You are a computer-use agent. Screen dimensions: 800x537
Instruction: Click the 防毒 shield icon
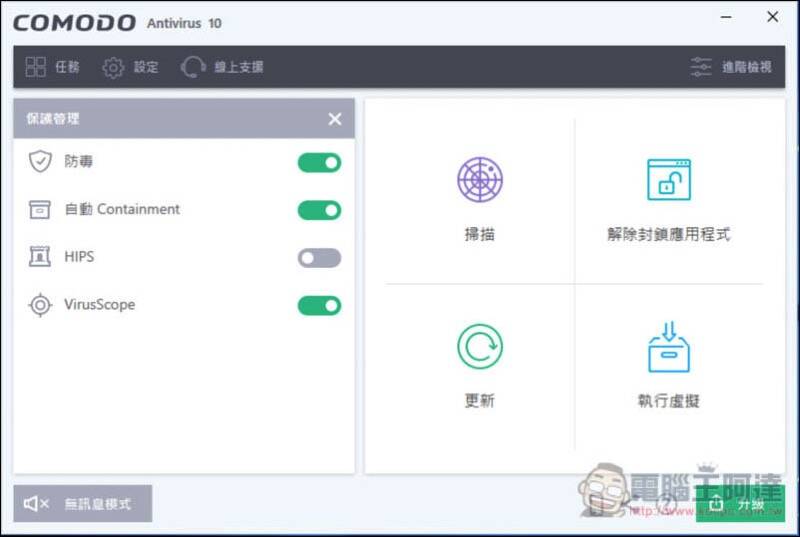40,162
